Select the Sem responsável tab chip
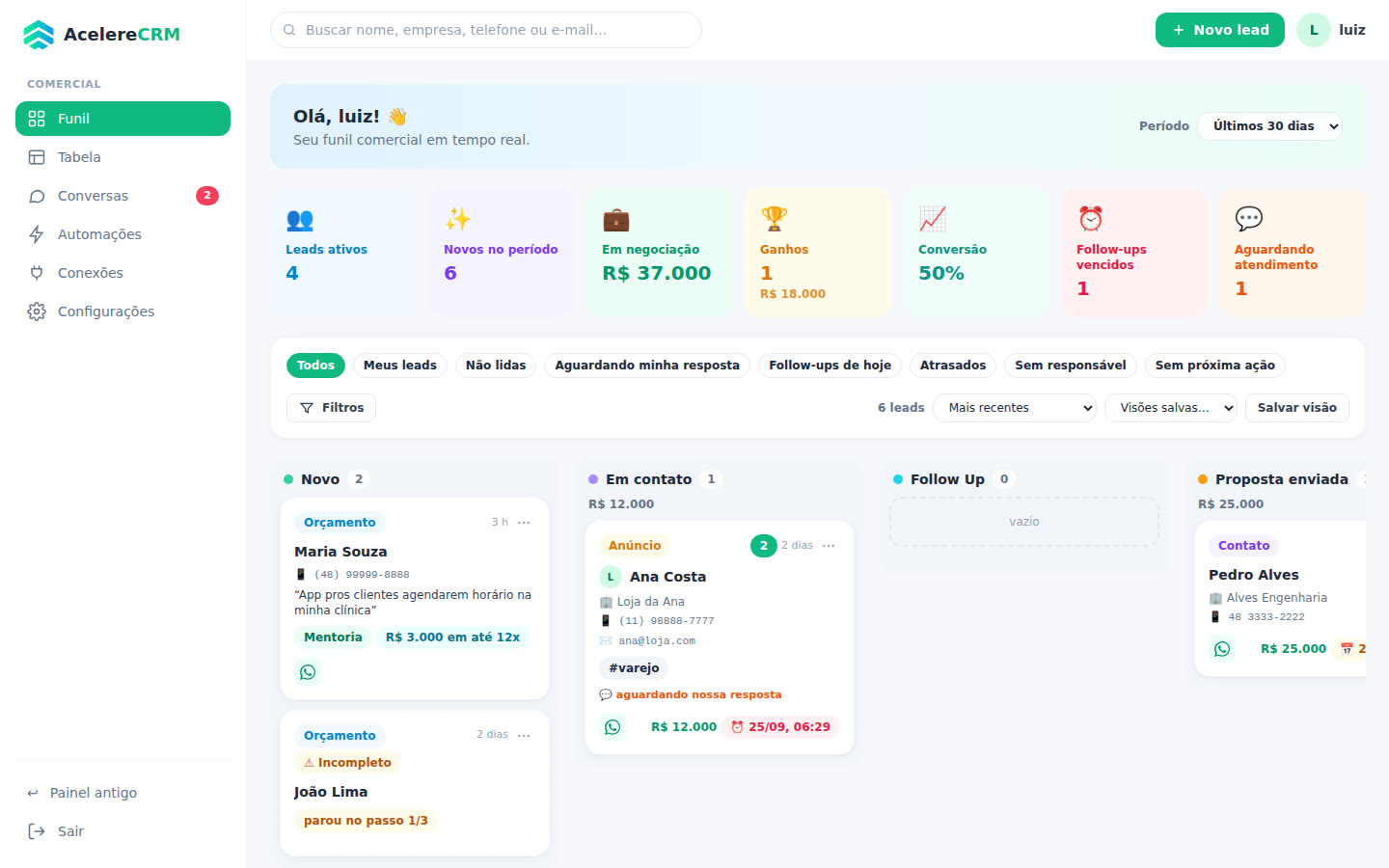1389x868 pixels. tap(1071, 366)
